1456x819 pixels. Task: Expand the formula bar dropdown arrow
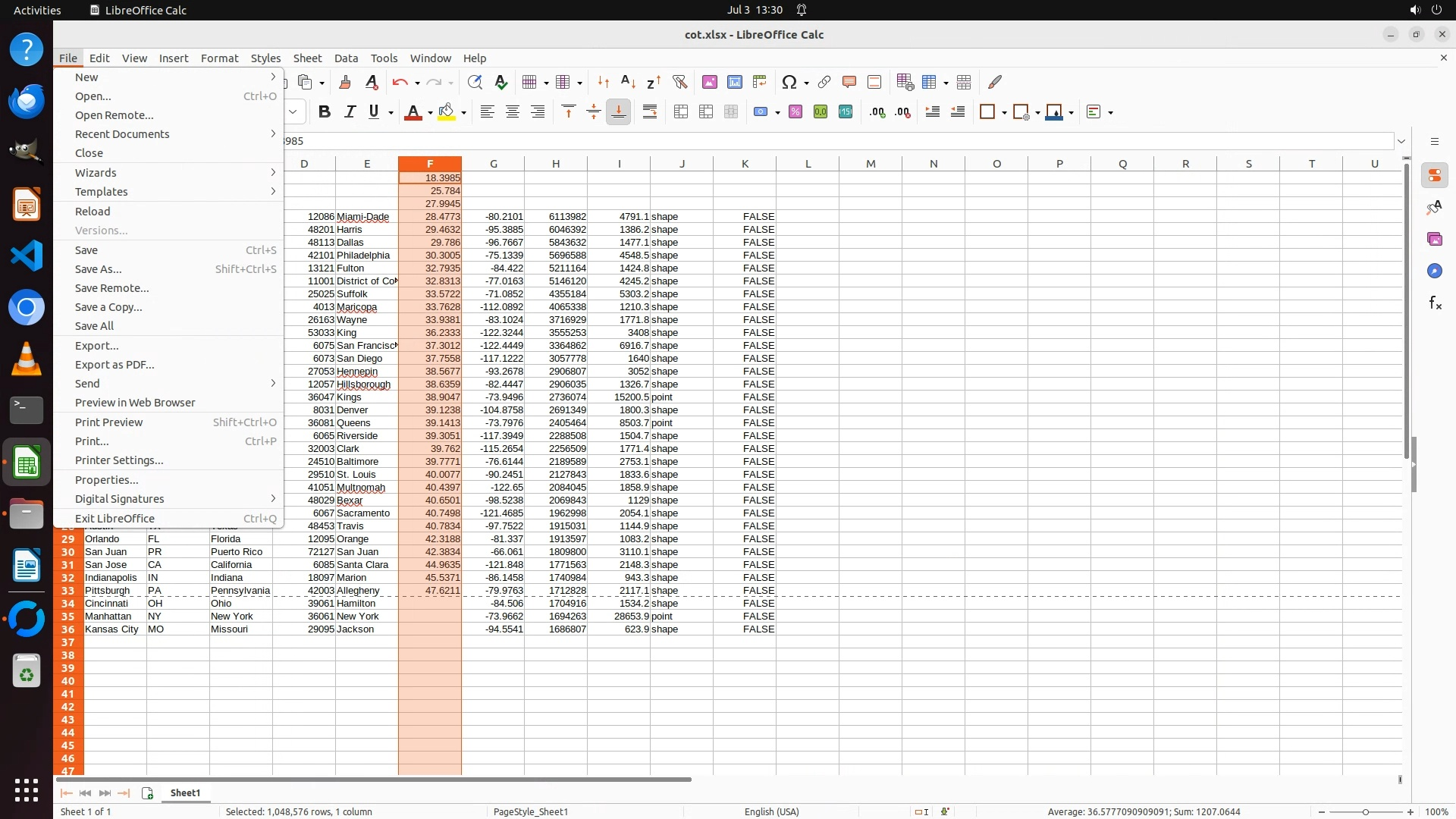(x=1401, y=141)
